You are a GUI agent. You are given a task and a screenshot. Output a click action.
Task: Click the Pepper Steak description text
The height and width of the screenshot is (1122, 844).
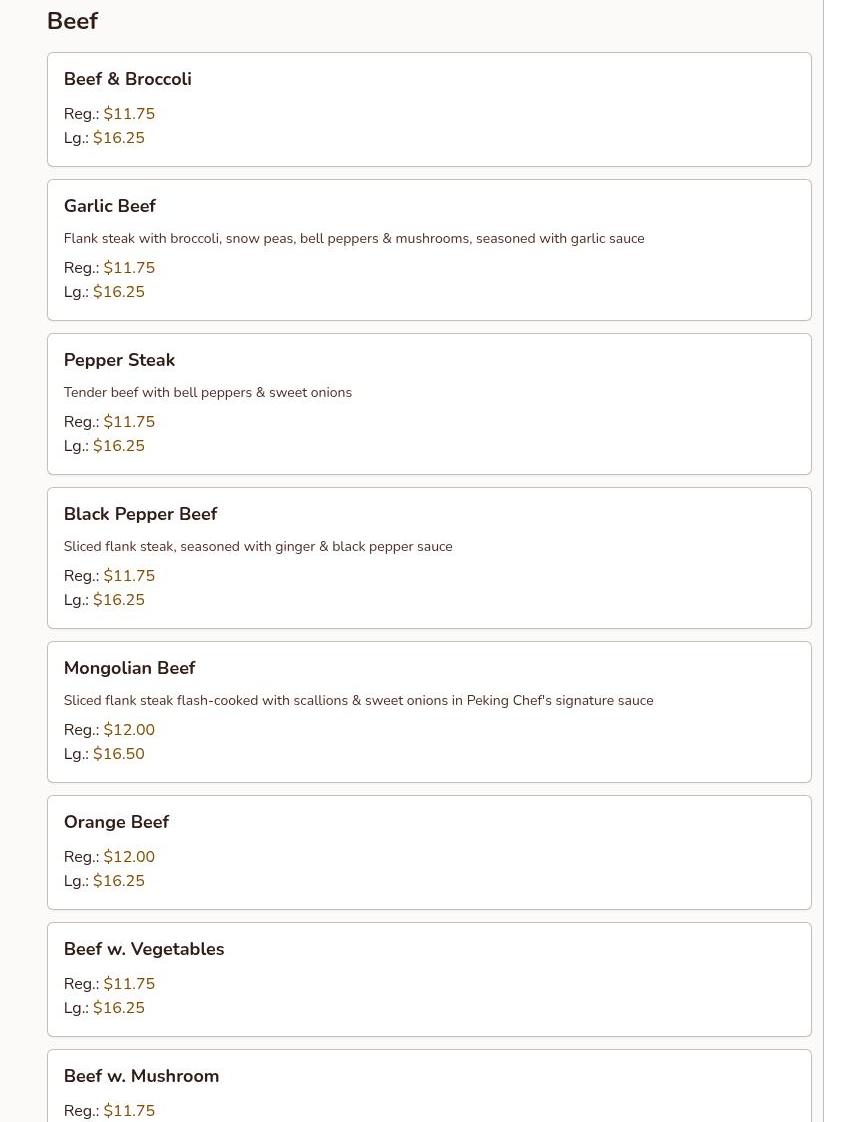(x=208, y=392)
